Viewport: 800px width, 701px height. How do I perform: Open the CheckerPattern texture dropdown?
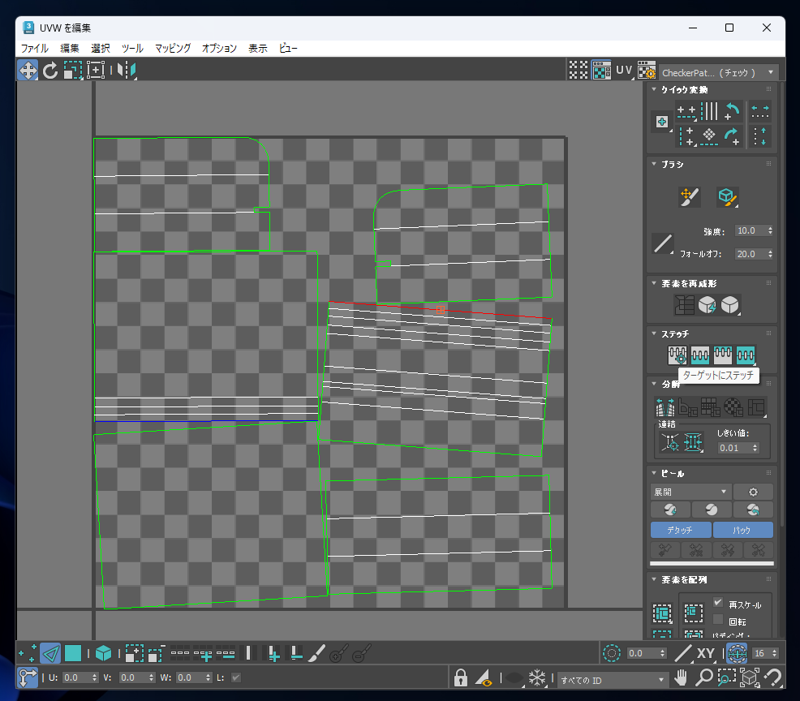point(719,72)
